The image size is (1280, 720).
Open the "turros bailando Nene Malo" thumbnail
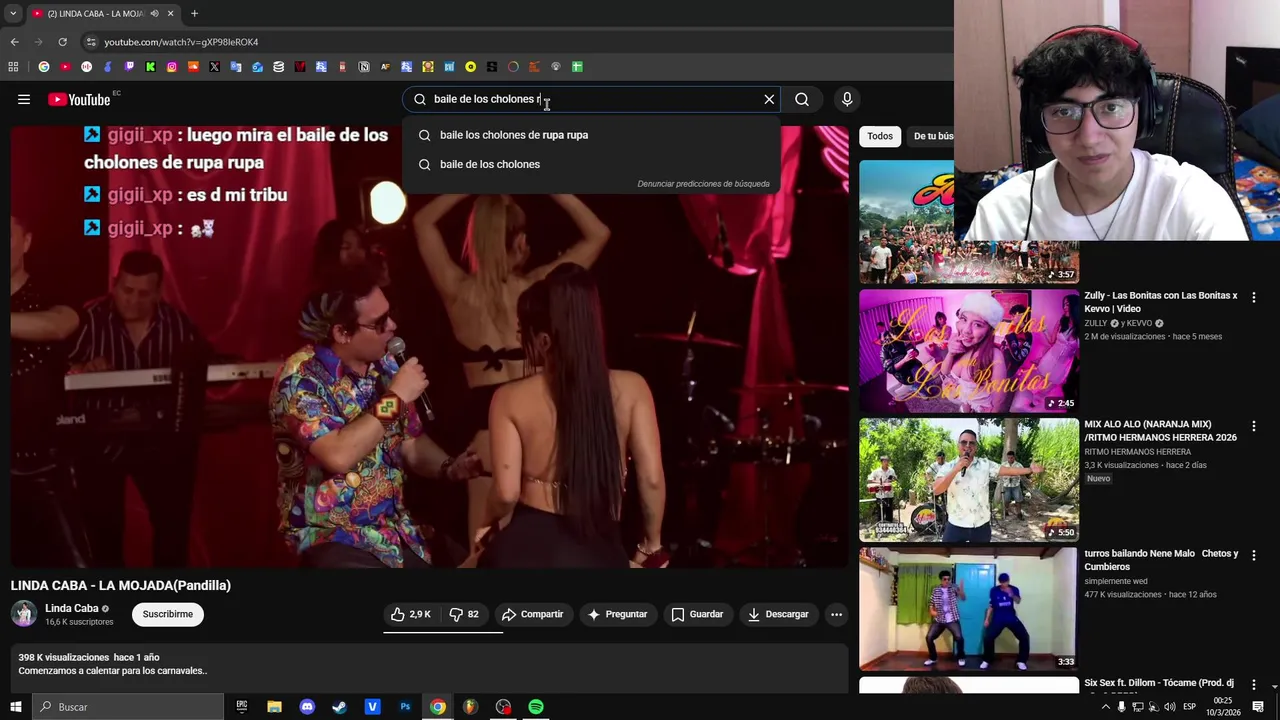pyautogui.click(x=969, y=609)
